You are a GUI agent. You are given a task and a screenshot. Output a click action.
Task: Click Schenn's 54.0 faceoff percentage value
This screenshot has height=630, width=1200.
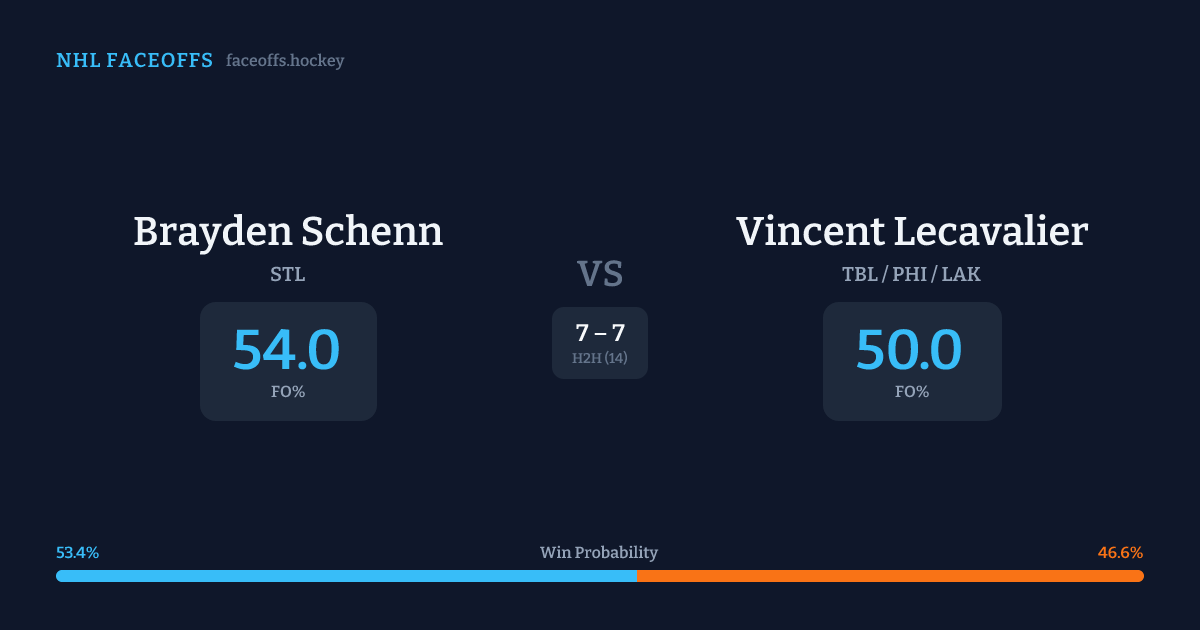click(287, 350)
